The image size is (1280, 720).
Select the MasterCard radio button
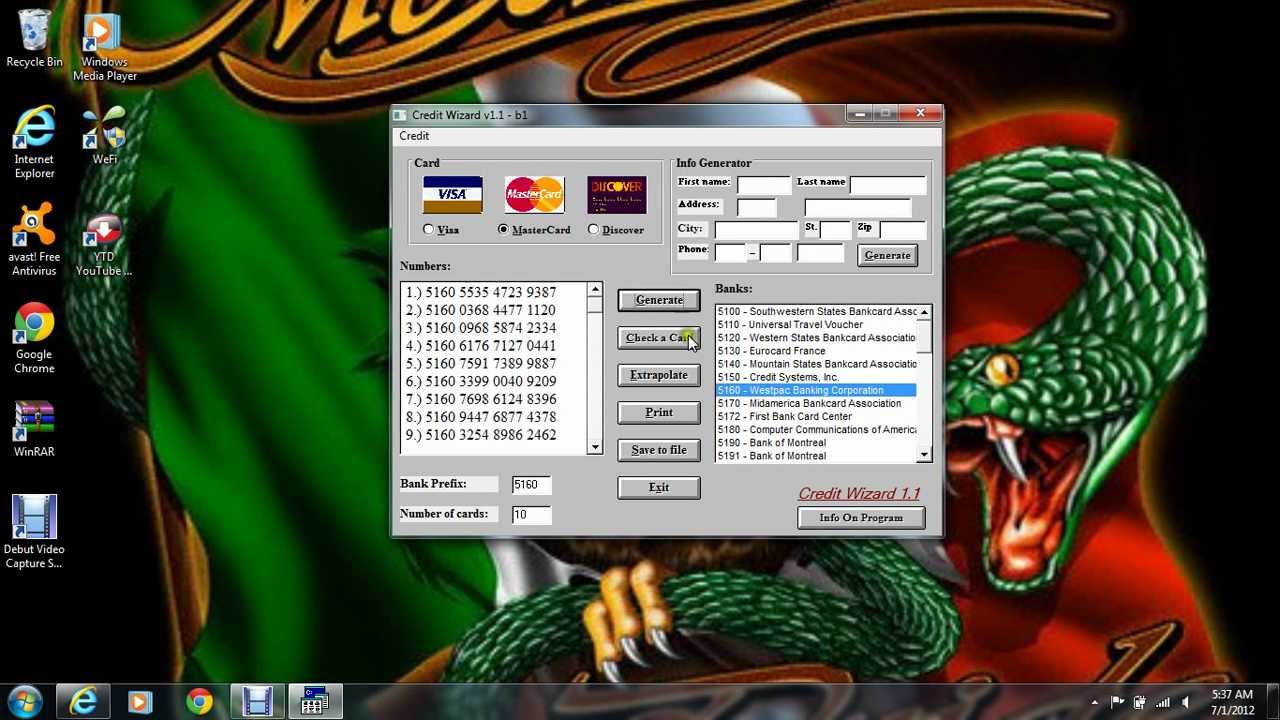point(503,230)
